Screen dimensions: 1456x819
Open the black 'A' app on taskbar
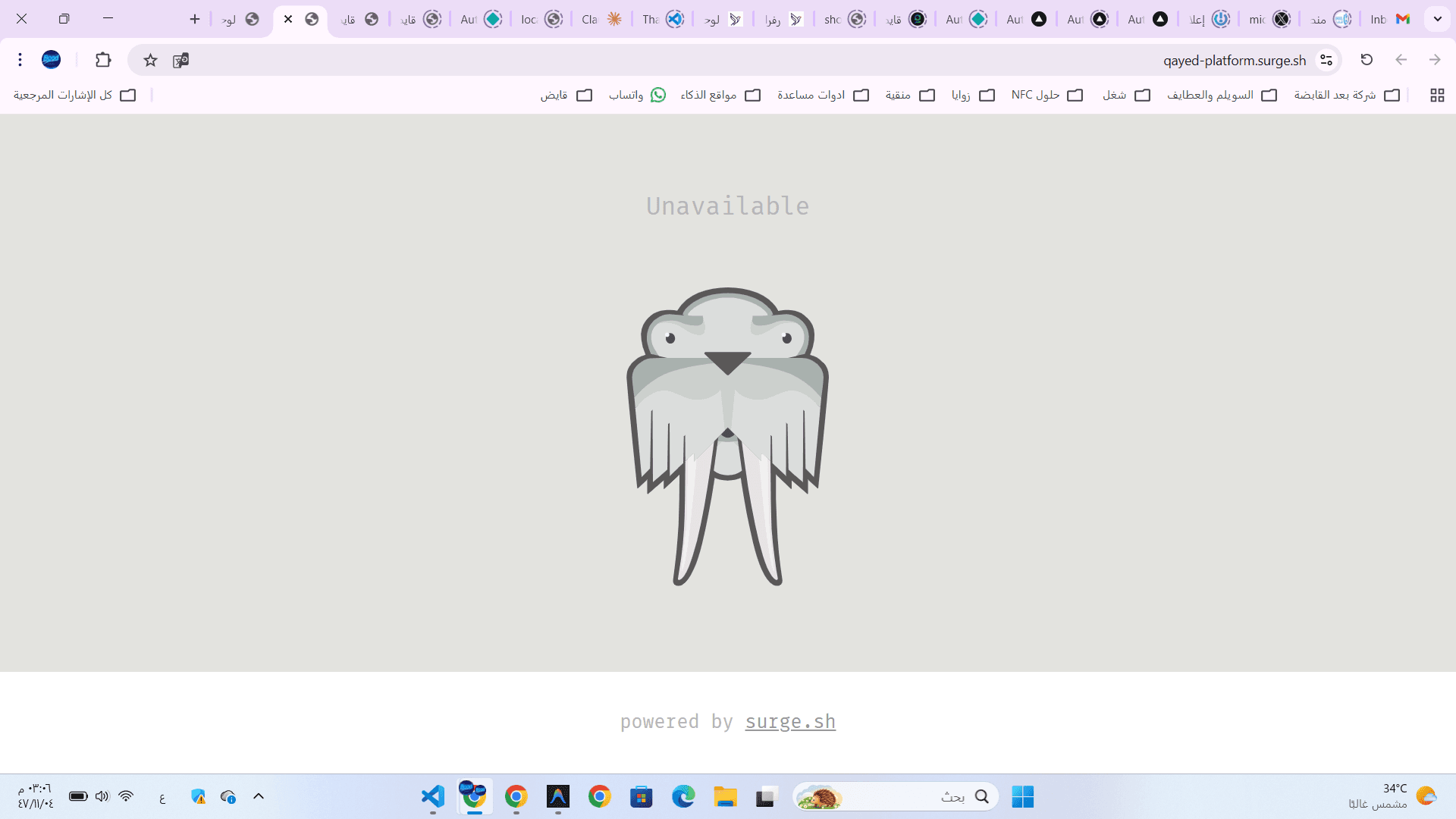pyautogui.click(x=558, y=796)
